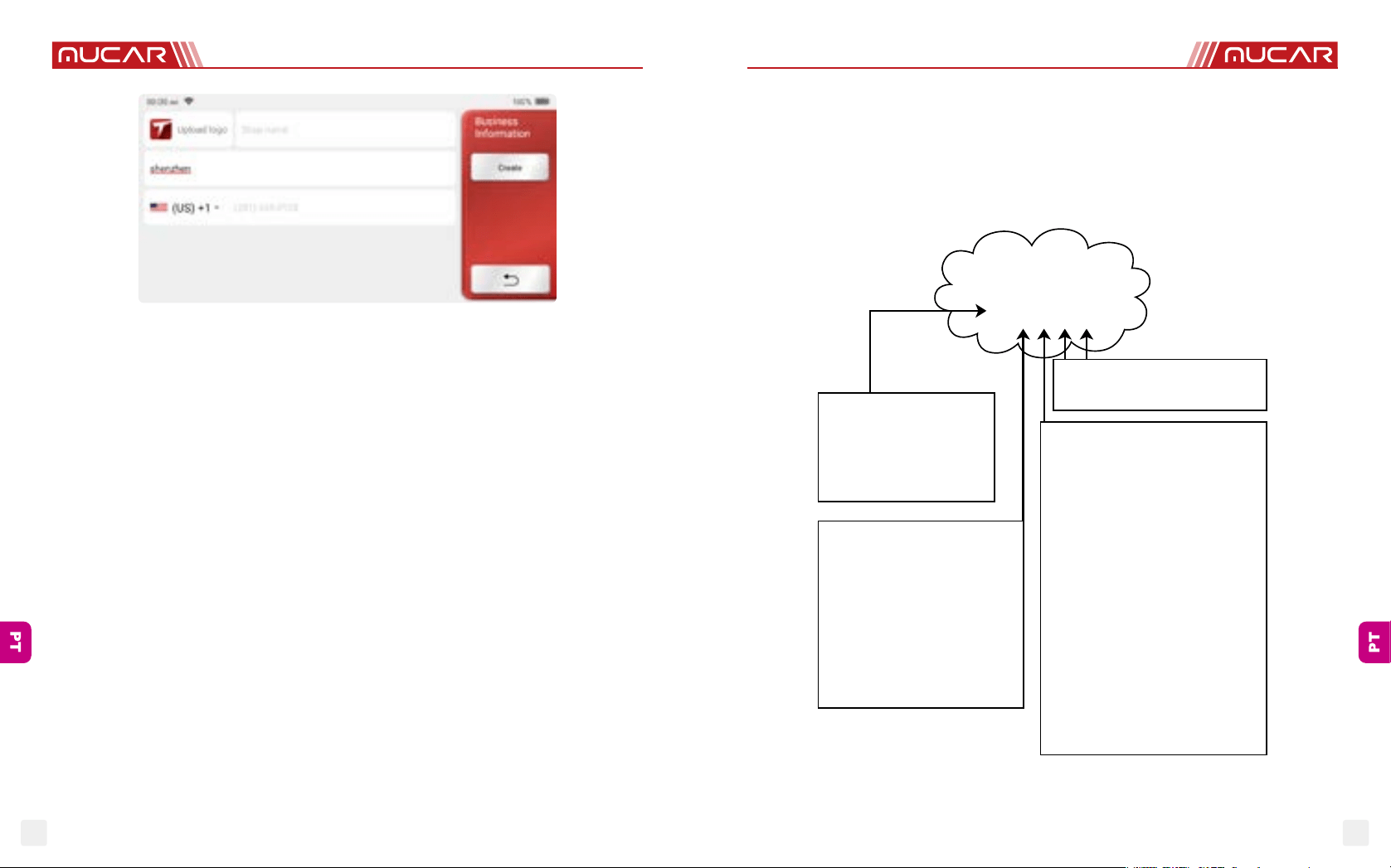Click the US flag icon
This screenshot has height=868, width=1391.
[158, 207]
